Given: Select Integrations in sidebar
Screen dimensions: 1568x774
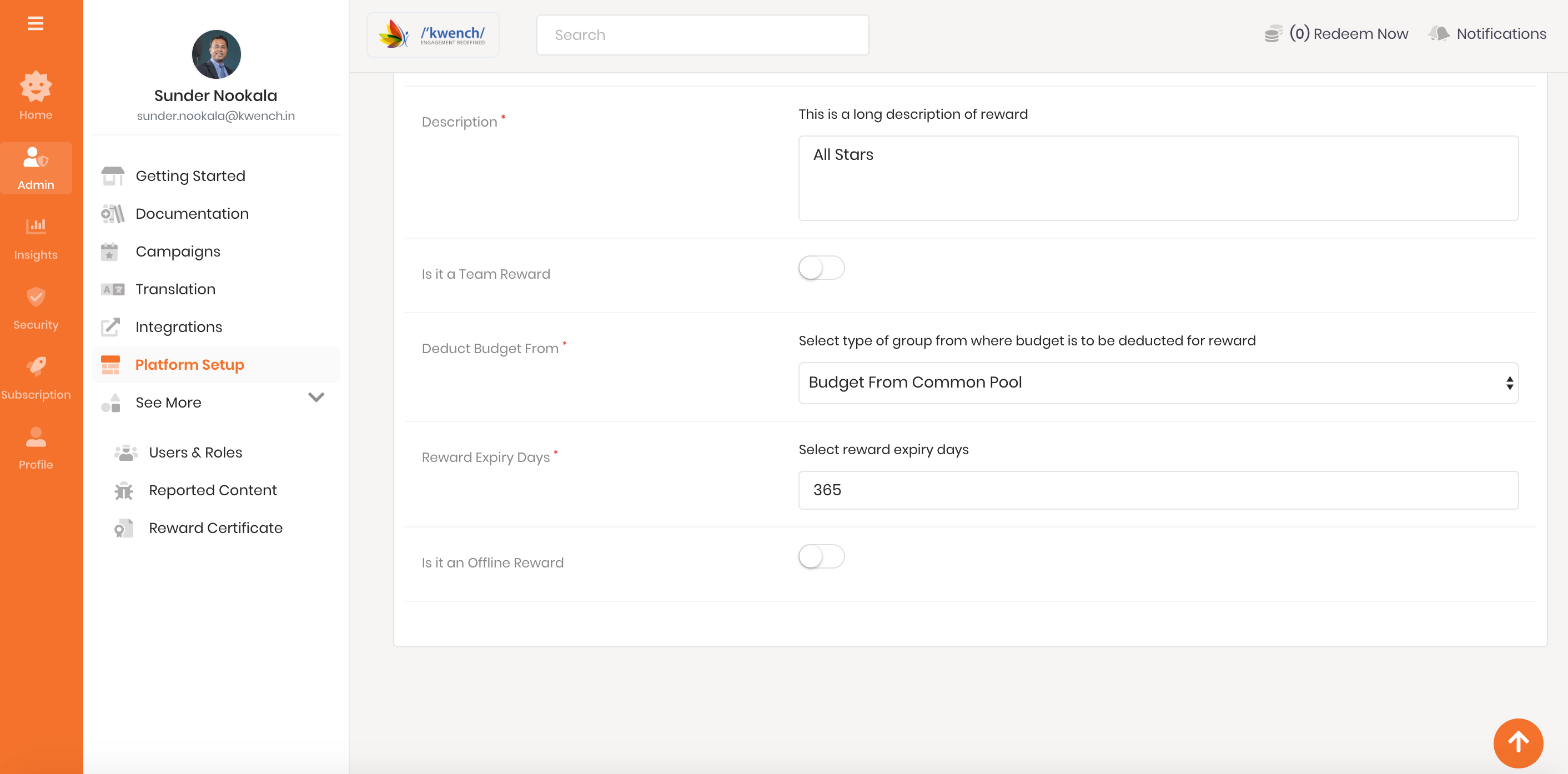Looking at the screenshot, I should click(178, 327).
